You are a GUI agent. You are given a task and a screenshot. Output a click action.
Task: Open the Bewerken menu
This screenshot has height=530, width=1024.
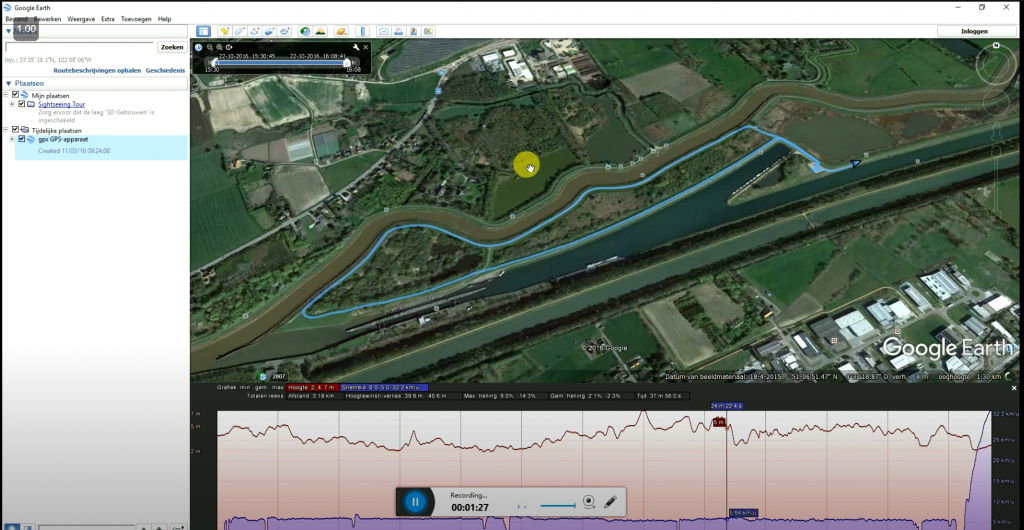point(47,19)
